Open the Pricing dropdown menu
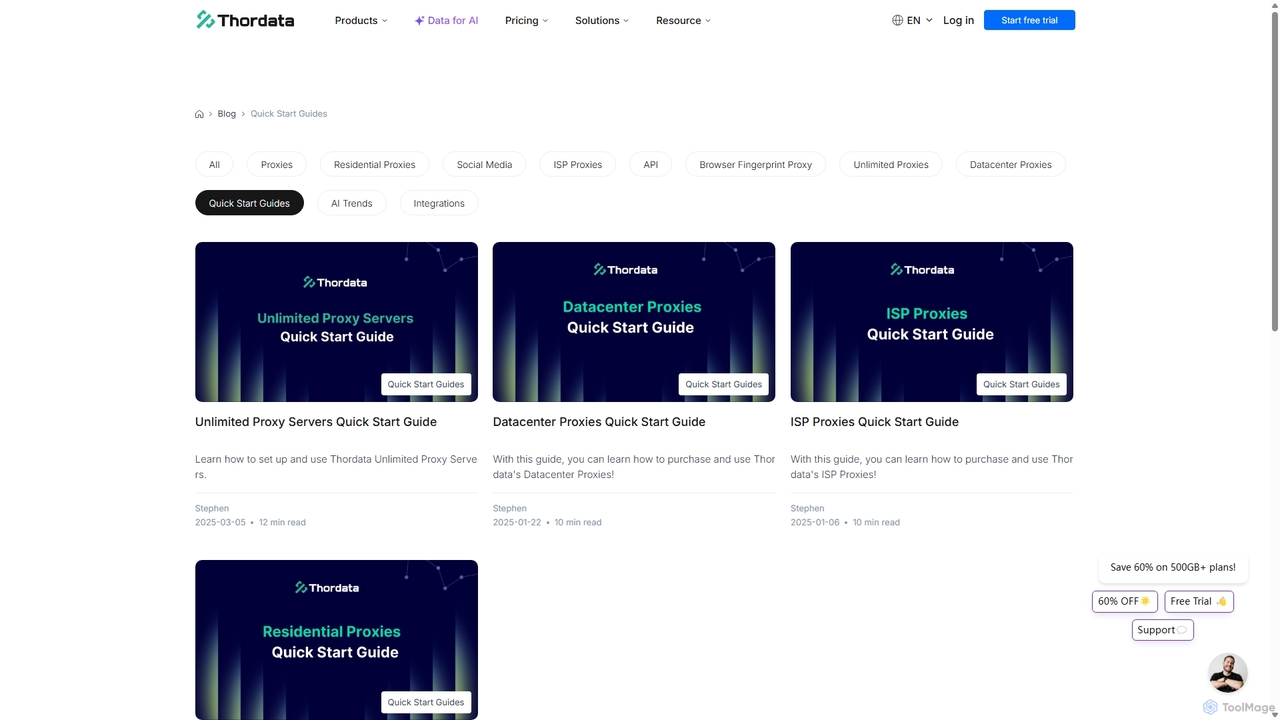 [526, 20]
